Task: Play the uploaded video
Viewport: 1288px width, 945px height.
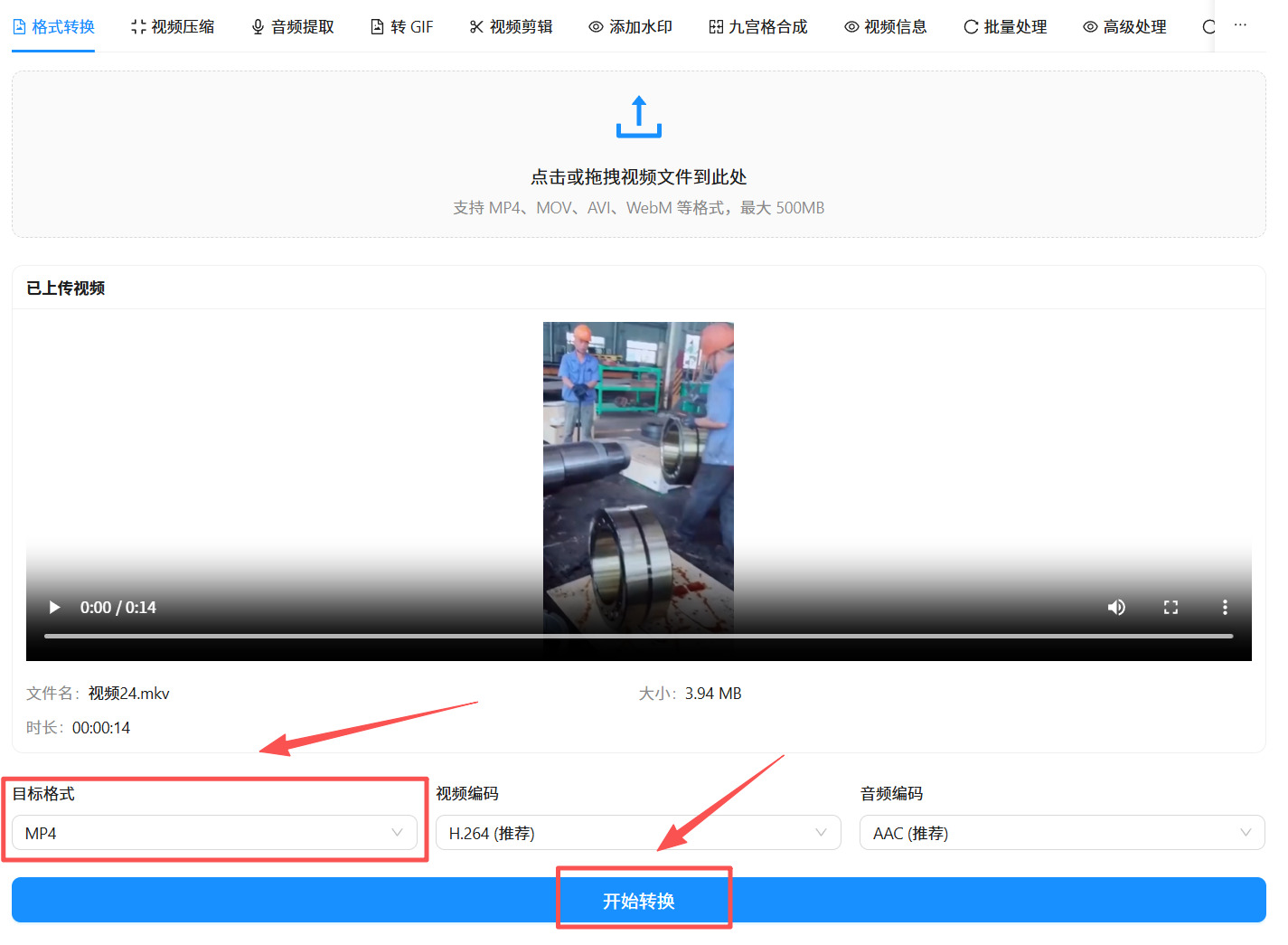Action: [54, 608]
